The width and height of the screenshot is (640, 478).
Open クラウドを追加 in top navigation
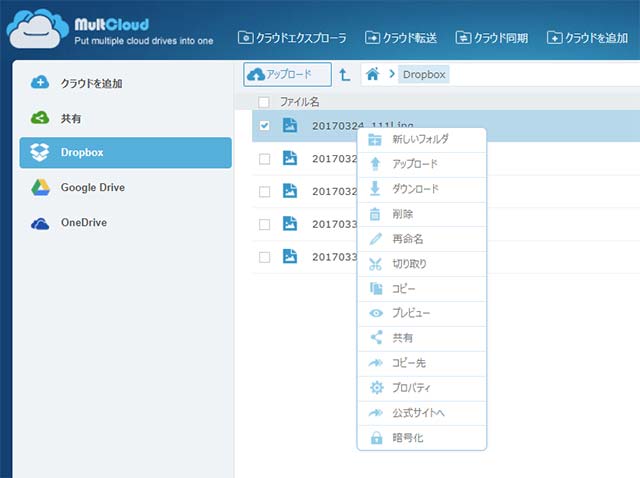click(x=587, y=38)
